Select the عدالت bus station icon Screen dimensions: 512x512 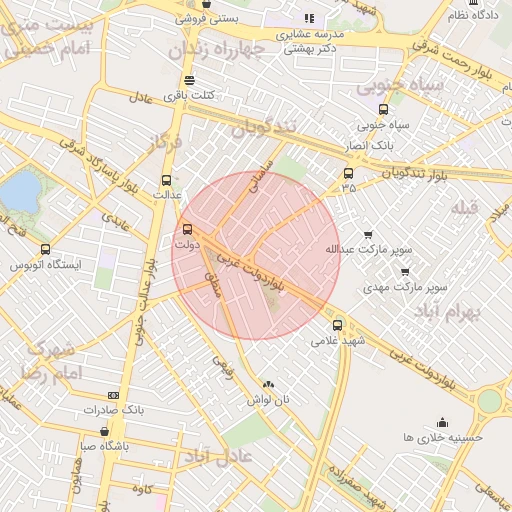pyautogui.click(x=166, y=180)
